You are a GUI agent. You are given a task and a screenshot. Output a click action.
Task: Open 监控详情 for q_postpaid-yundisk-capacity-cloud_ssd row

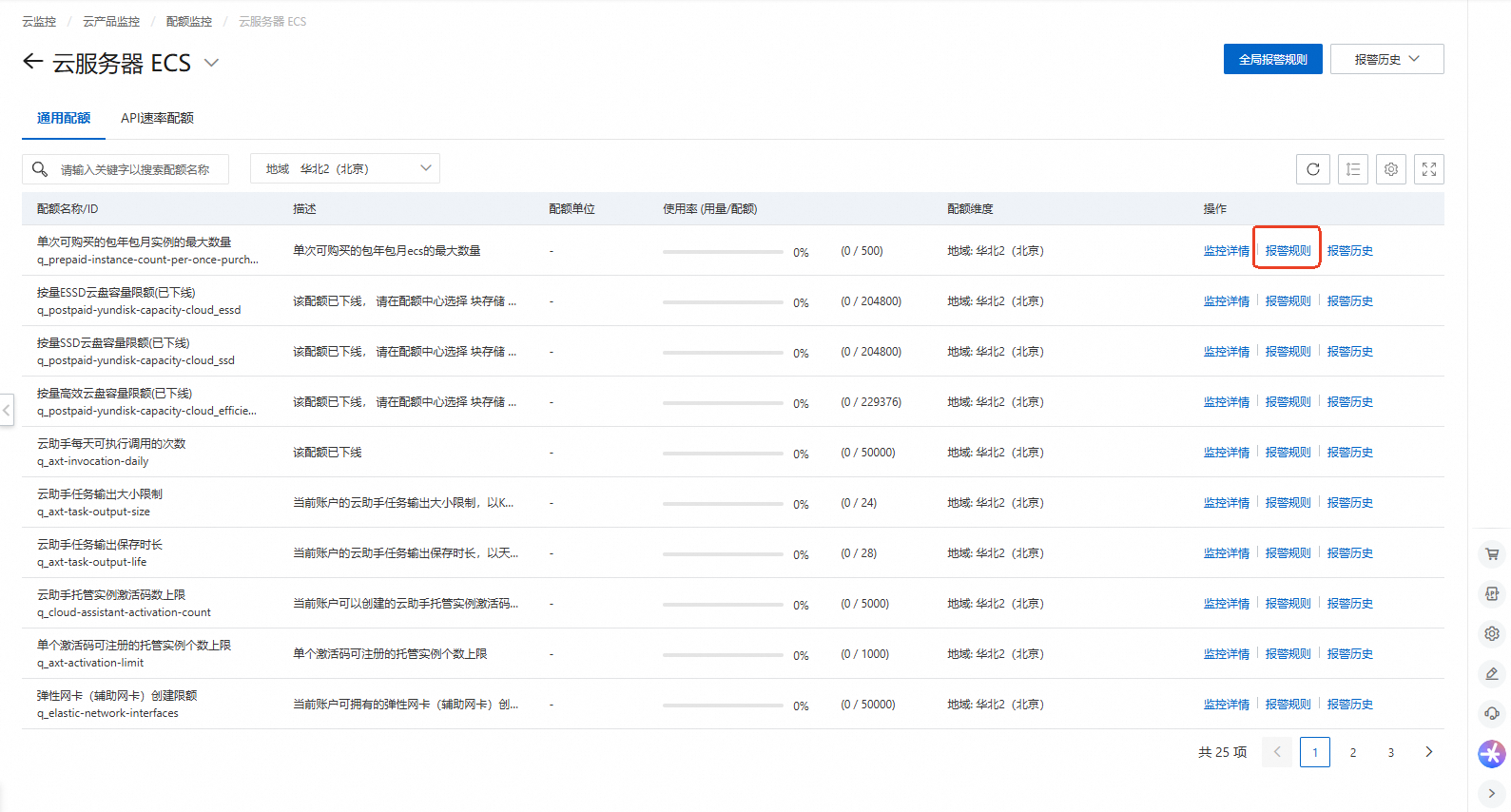coord(1227,352)
